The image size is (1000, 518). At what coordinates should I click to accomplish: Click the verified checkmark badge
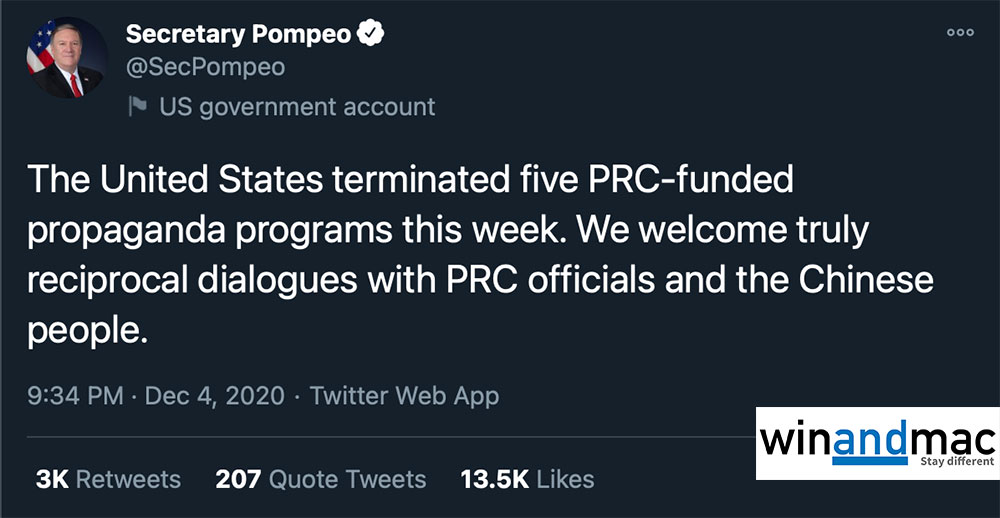coord(372,34)
